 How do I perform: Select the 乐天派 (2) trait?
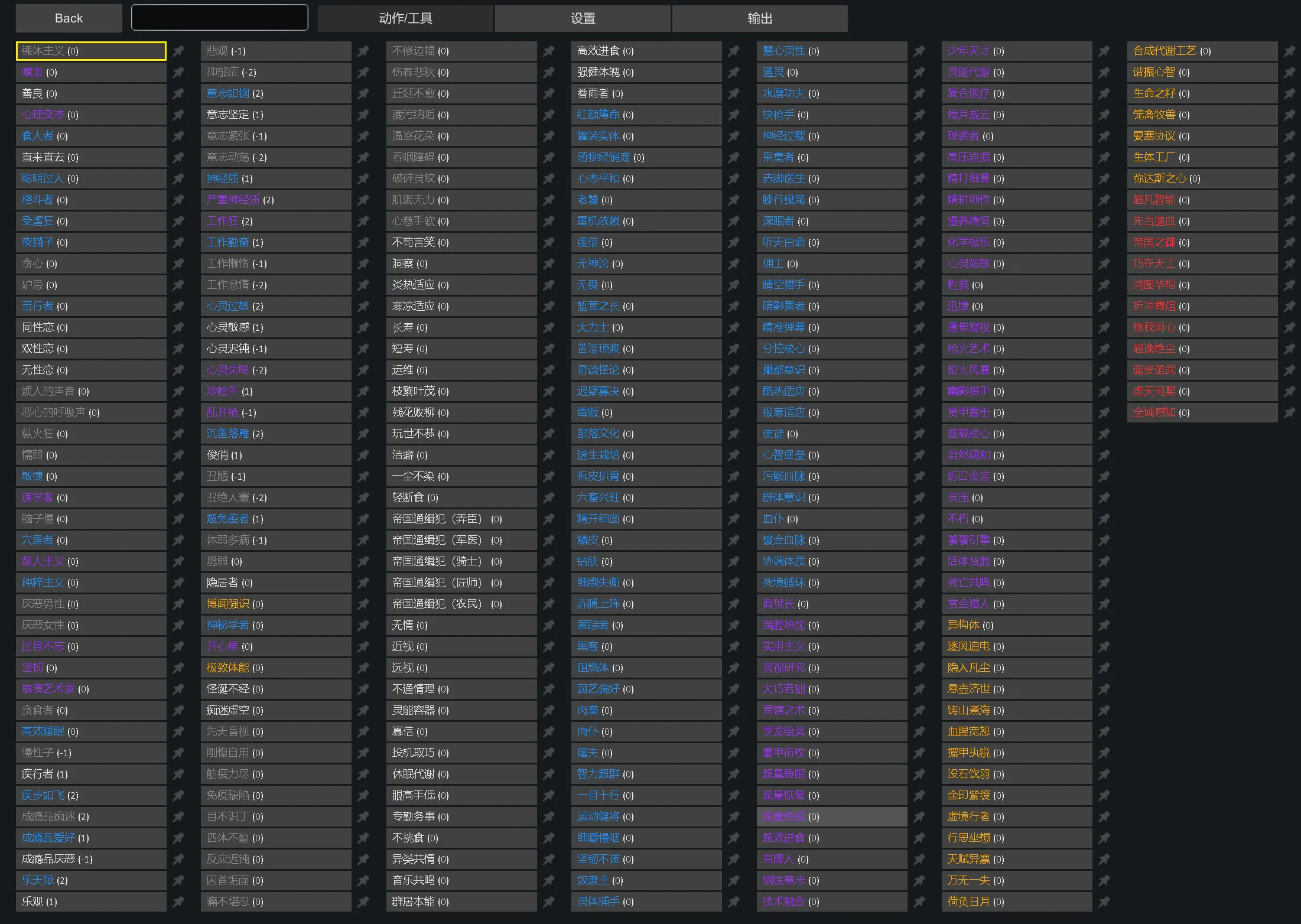click(90, 881)
